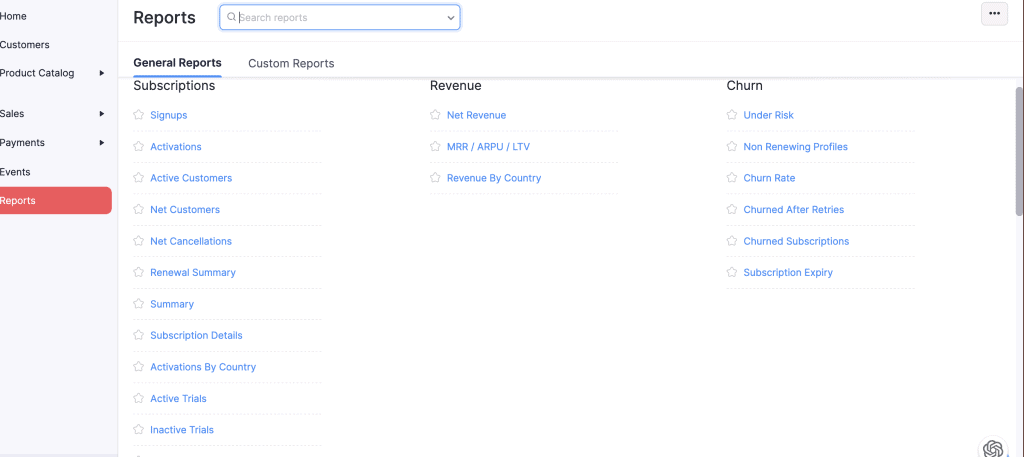Mark Net Customers as favorite
The image size is (1024, 457).
point(138,210)
